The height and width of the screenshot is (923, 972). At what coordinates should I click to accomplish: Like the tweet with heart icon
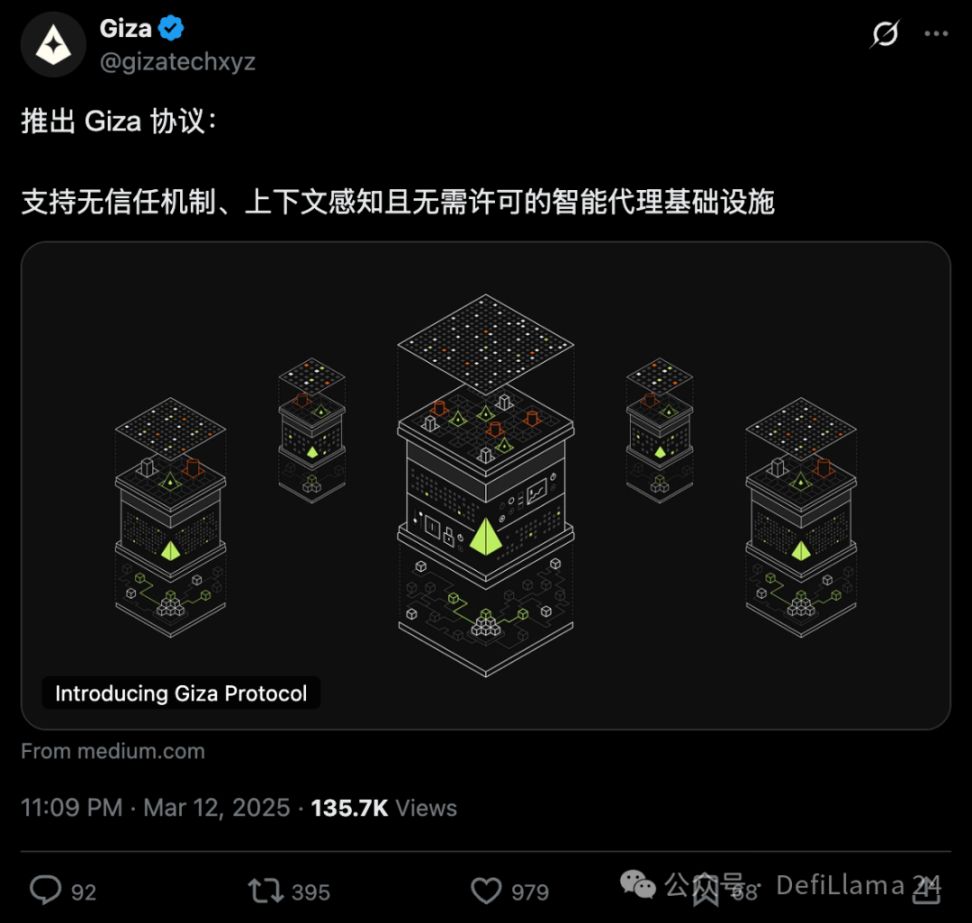[x=486, y=891]
